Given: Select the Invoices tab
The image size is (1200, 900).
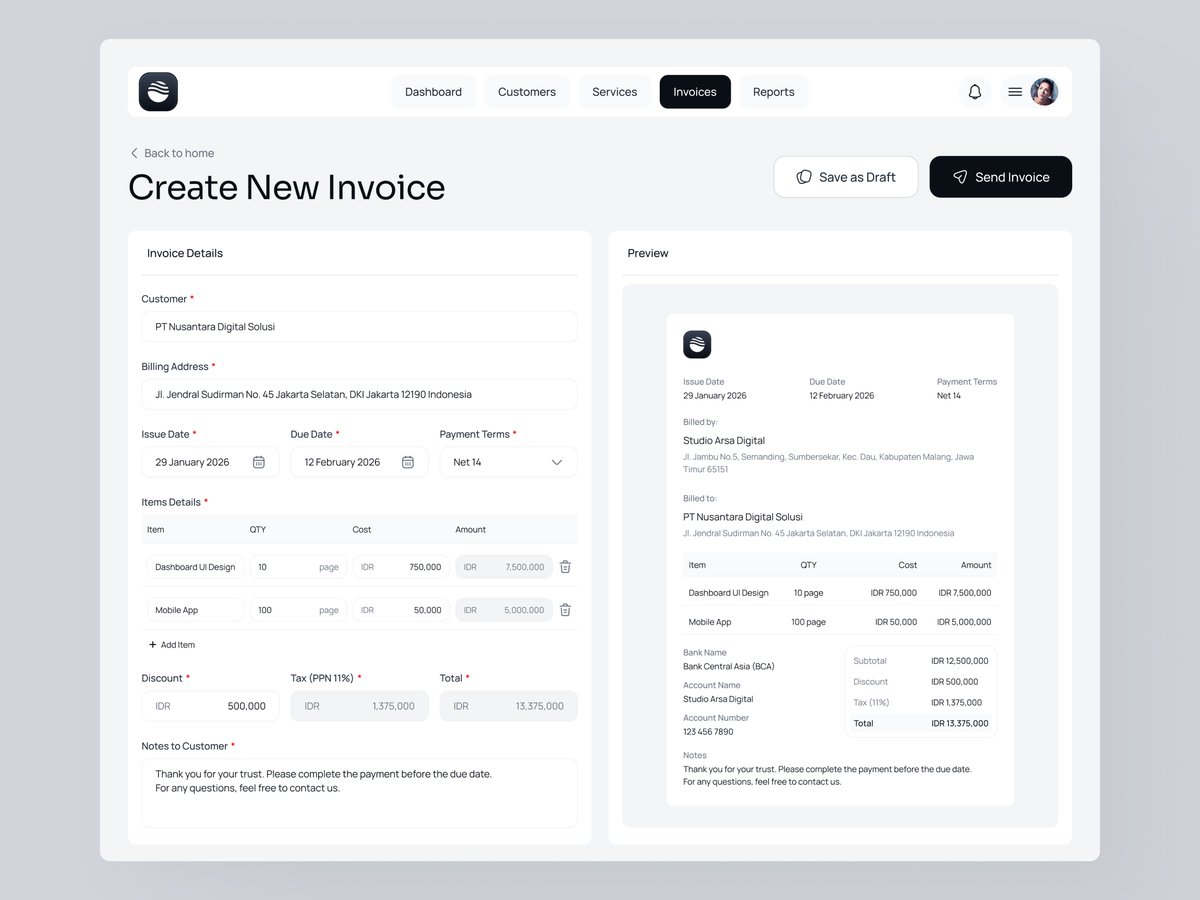Looking at the screenshot, I should pos(695,92).
